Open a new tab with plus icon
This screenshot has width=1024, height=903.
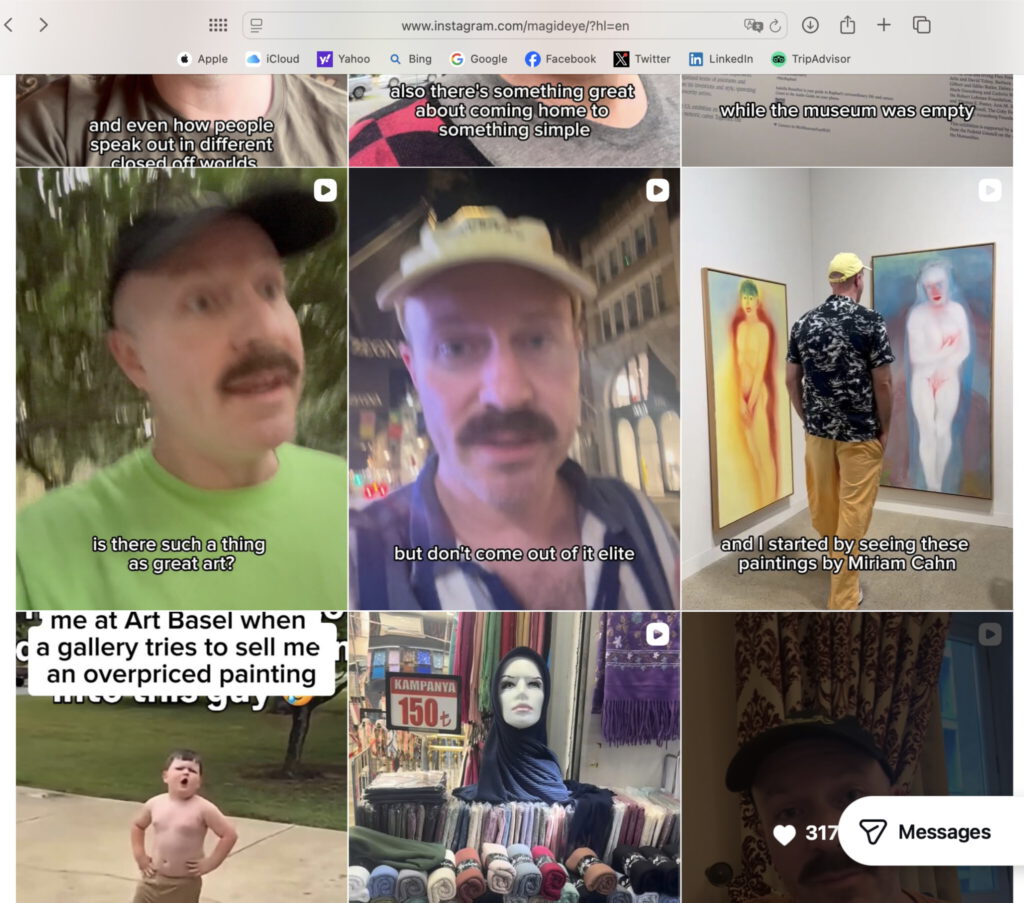(x=884, y=25)
